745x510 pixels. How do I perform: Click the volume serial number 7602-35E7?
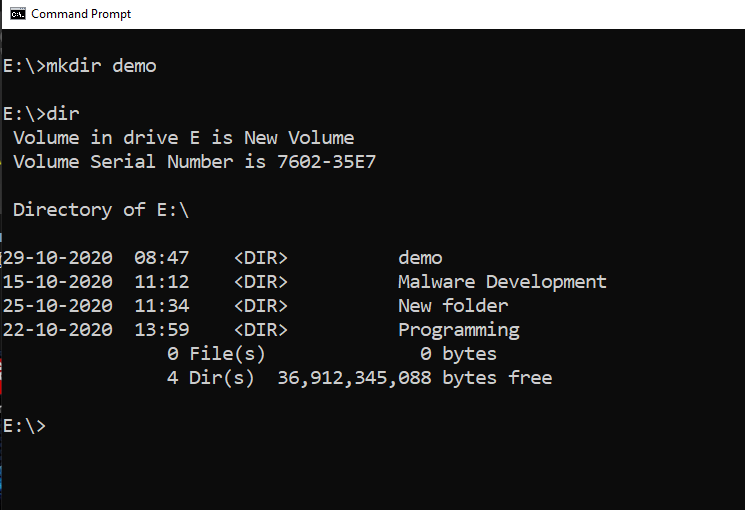tap(326, 162)
